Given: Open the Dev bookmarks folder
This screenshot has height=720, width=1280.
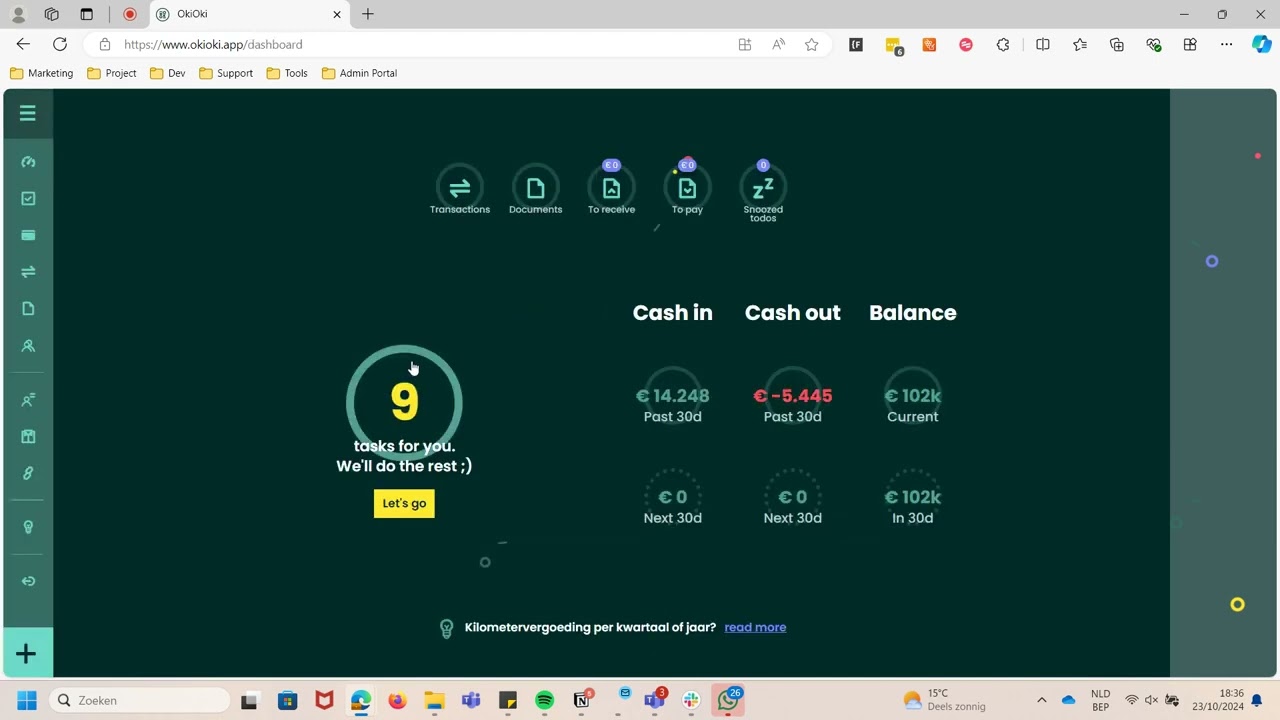Looking at the screenshot, I should pos(168,73).
